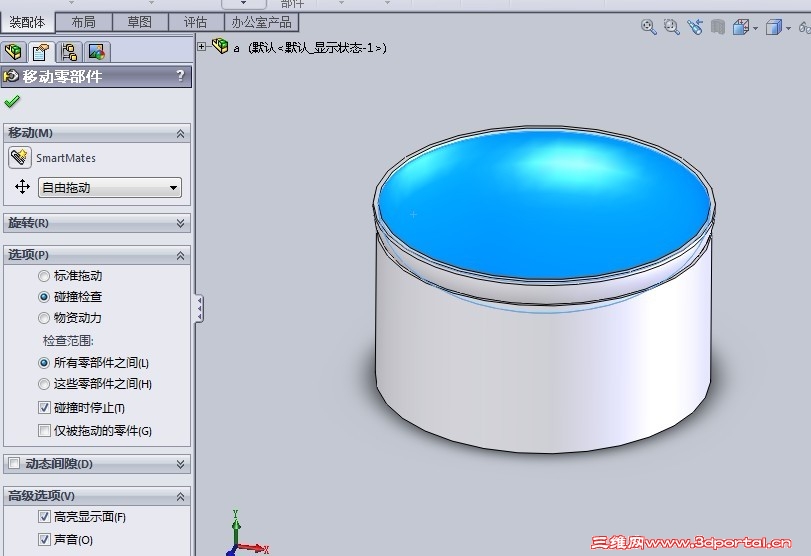Select the Zoom to Area tool
This screenshot has height=556, width=811.
coord(671,26)
